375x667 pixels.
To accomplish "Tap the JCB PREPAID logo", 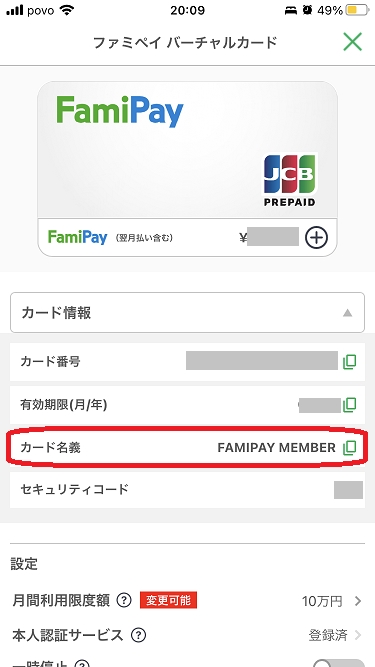I will [x=290, y=180].
